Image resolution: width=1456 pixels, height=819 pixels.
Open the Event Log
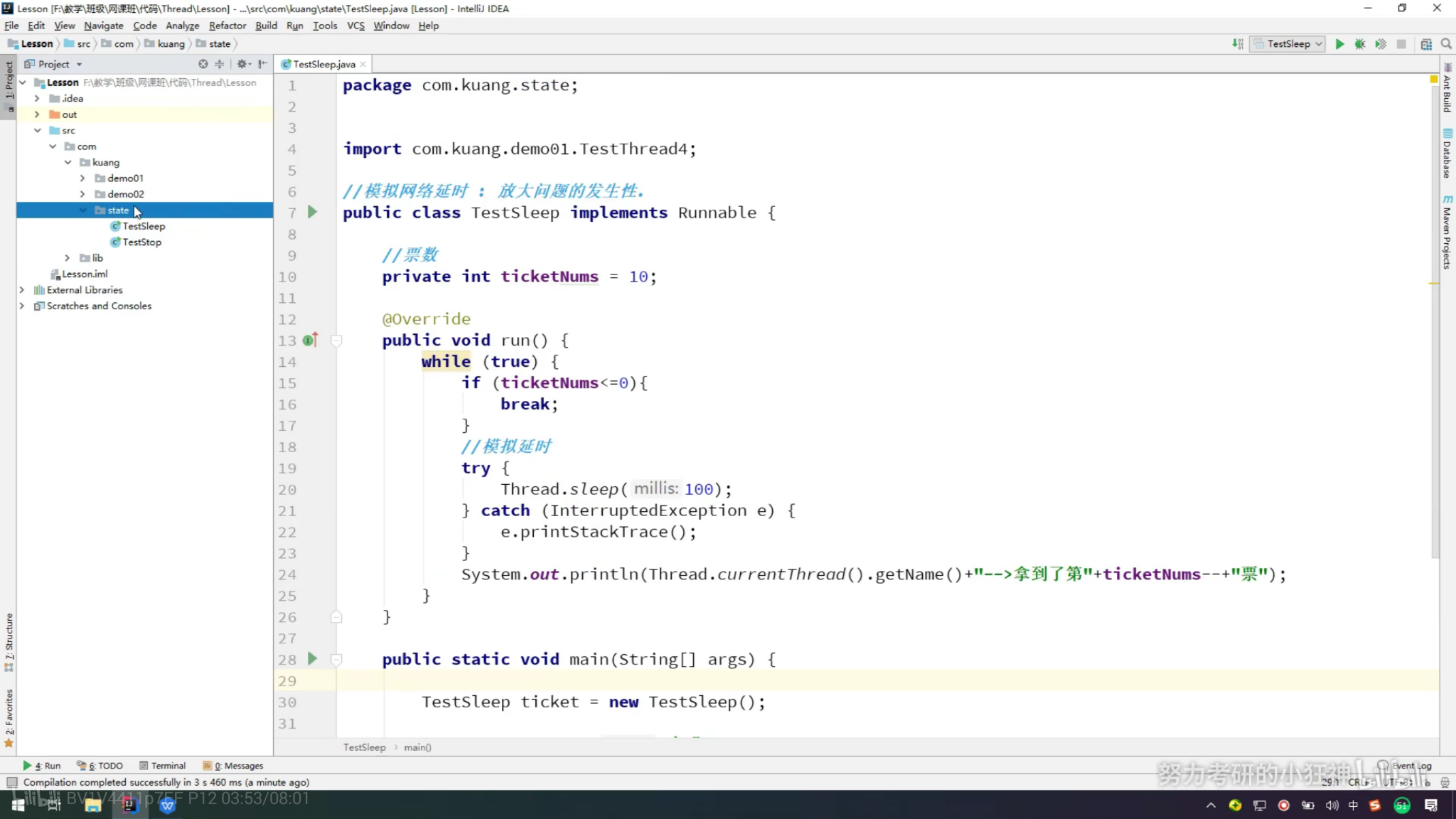[x=1405, y=766]
